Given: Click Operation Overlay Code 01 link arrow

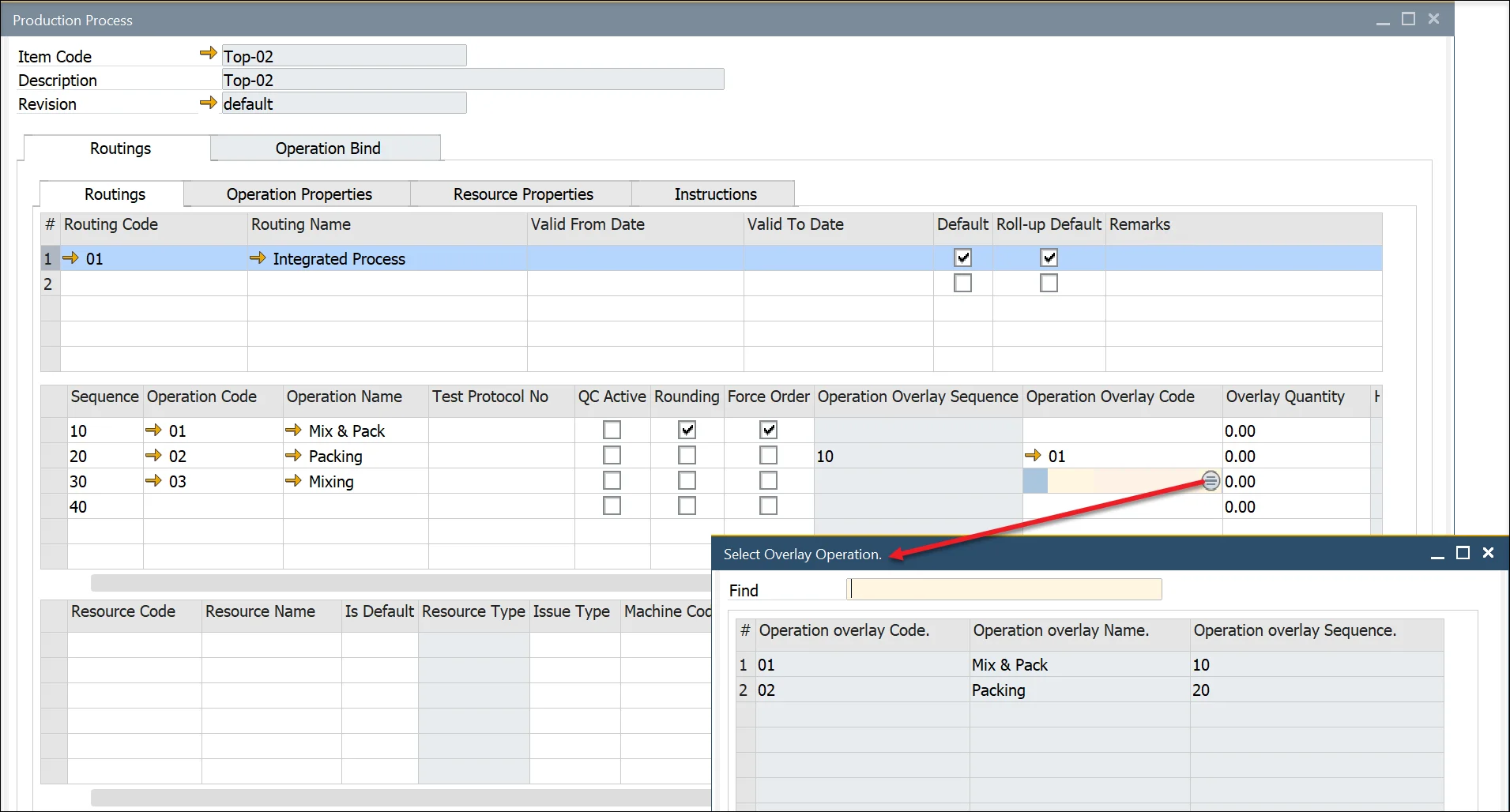Looking at the screenshot, I should pos(1033,455).
